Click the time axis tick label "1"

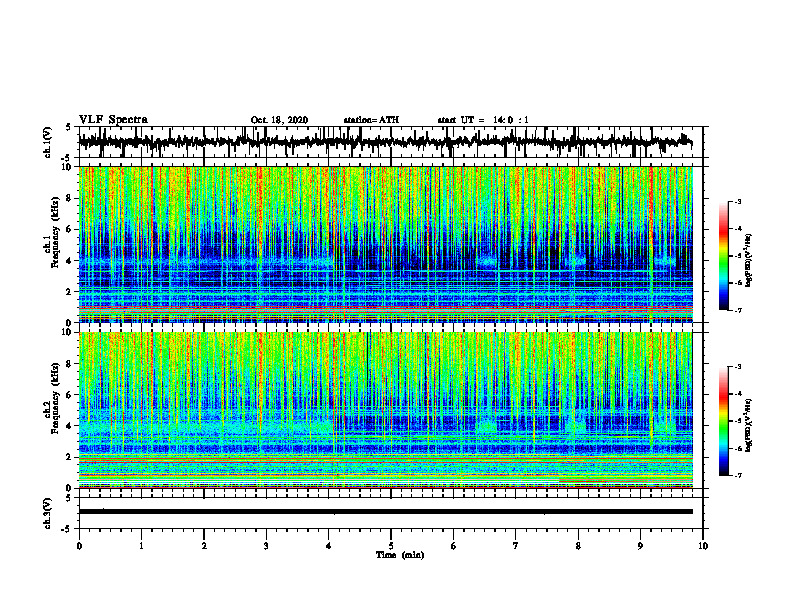141,546
